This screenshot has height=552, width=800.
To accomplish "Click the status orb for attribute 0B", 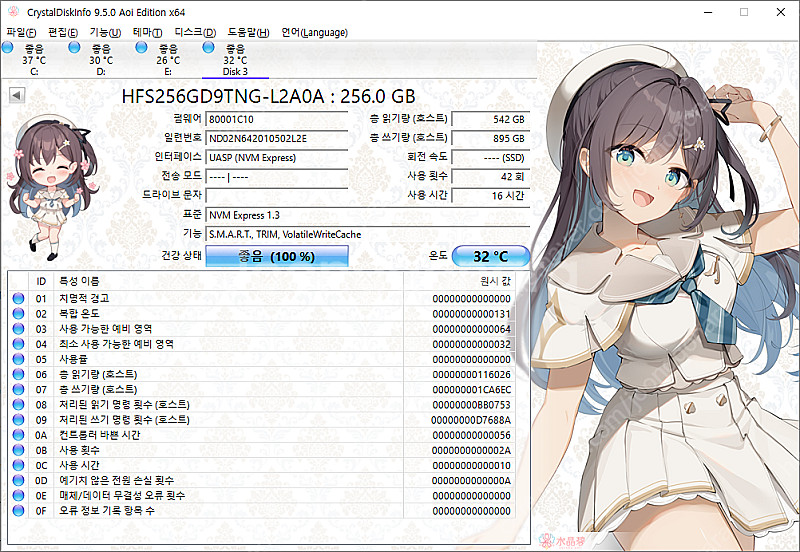I will (18, 450).
